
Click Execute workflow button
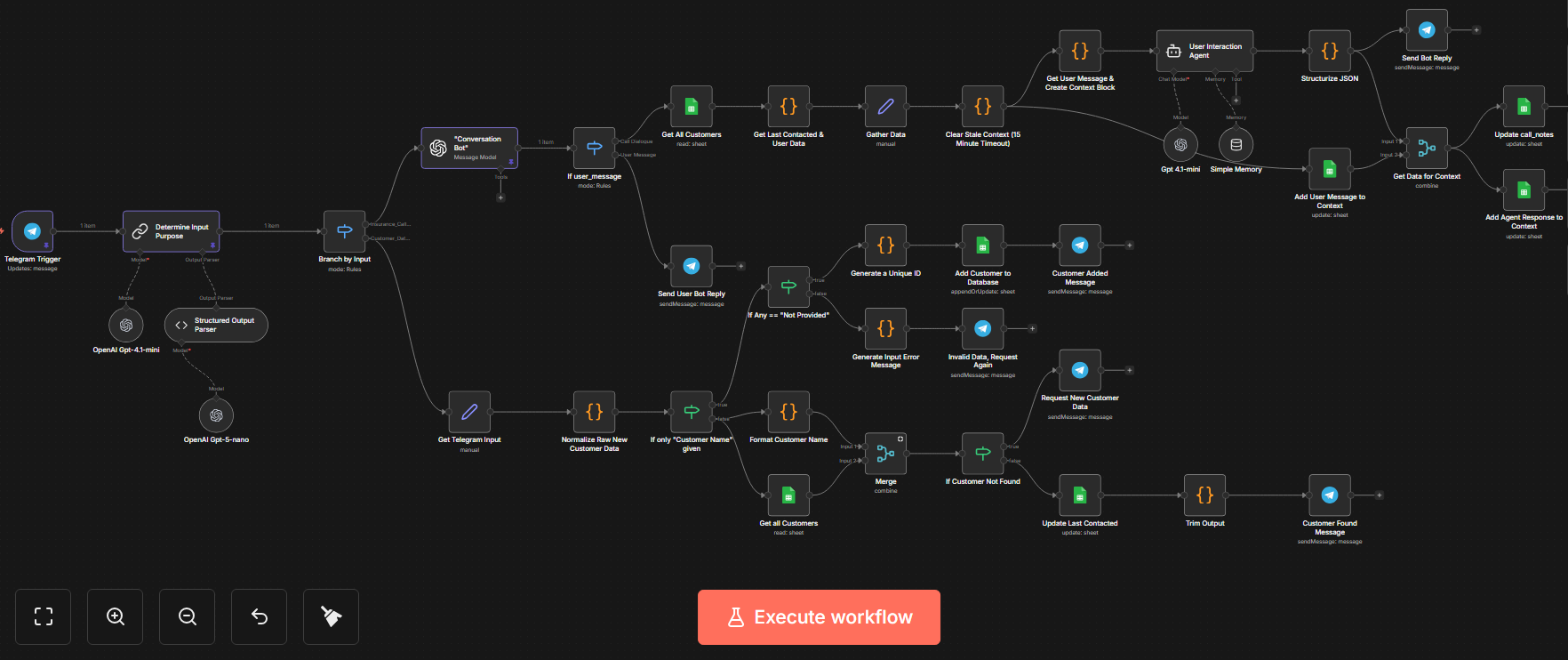(819, 617)
